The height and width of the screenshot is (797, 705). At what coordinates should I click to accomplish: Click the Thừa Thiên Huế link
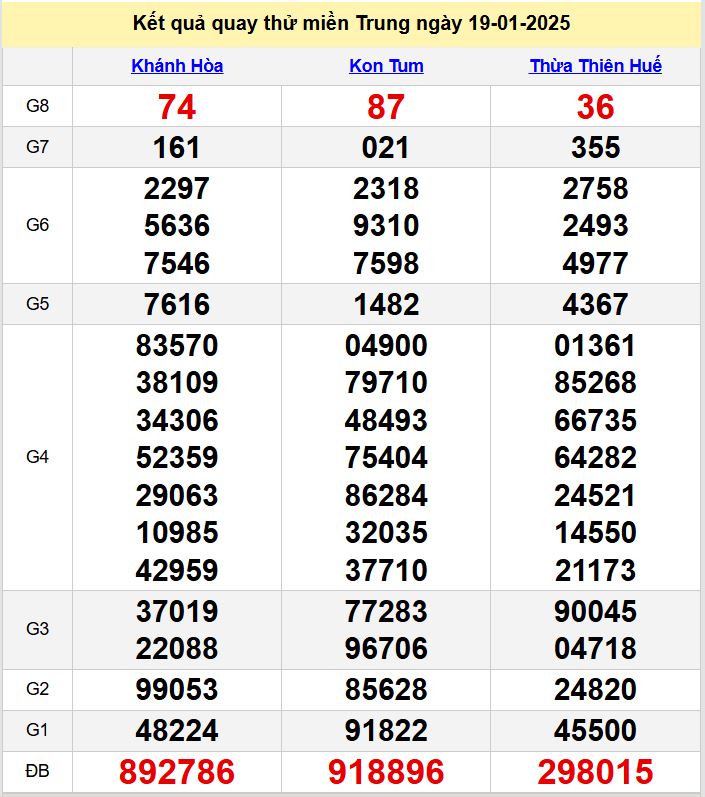595,66
